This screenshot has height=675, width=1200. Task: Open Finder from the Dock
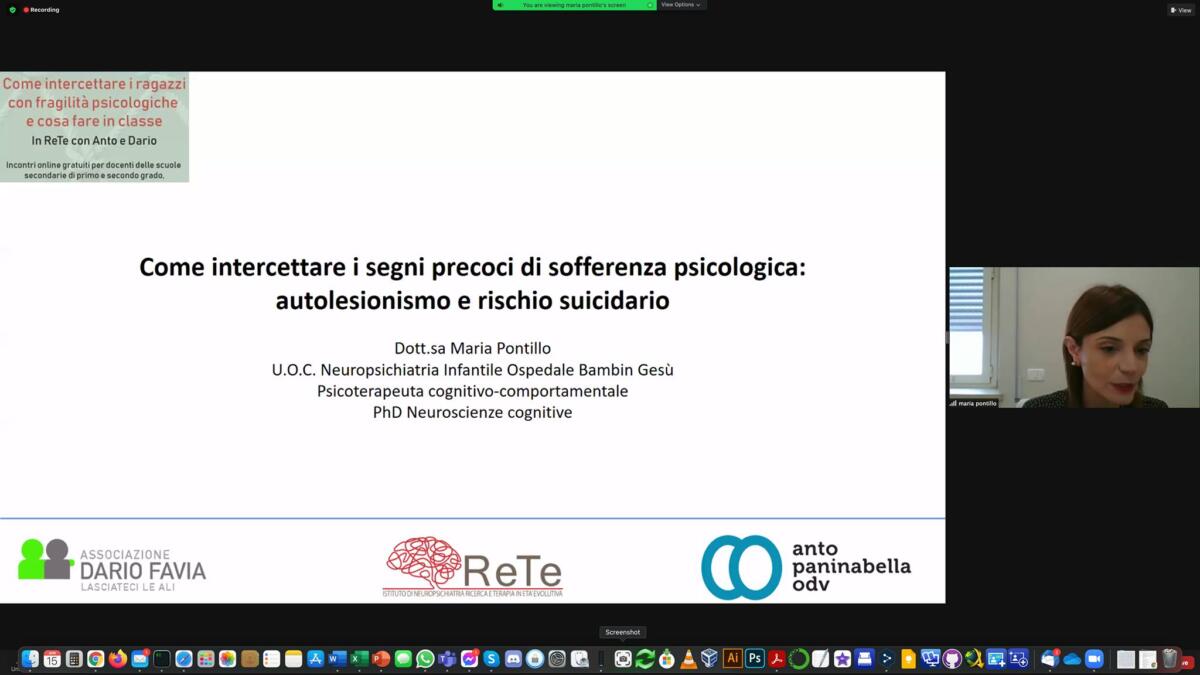[30, 659]
